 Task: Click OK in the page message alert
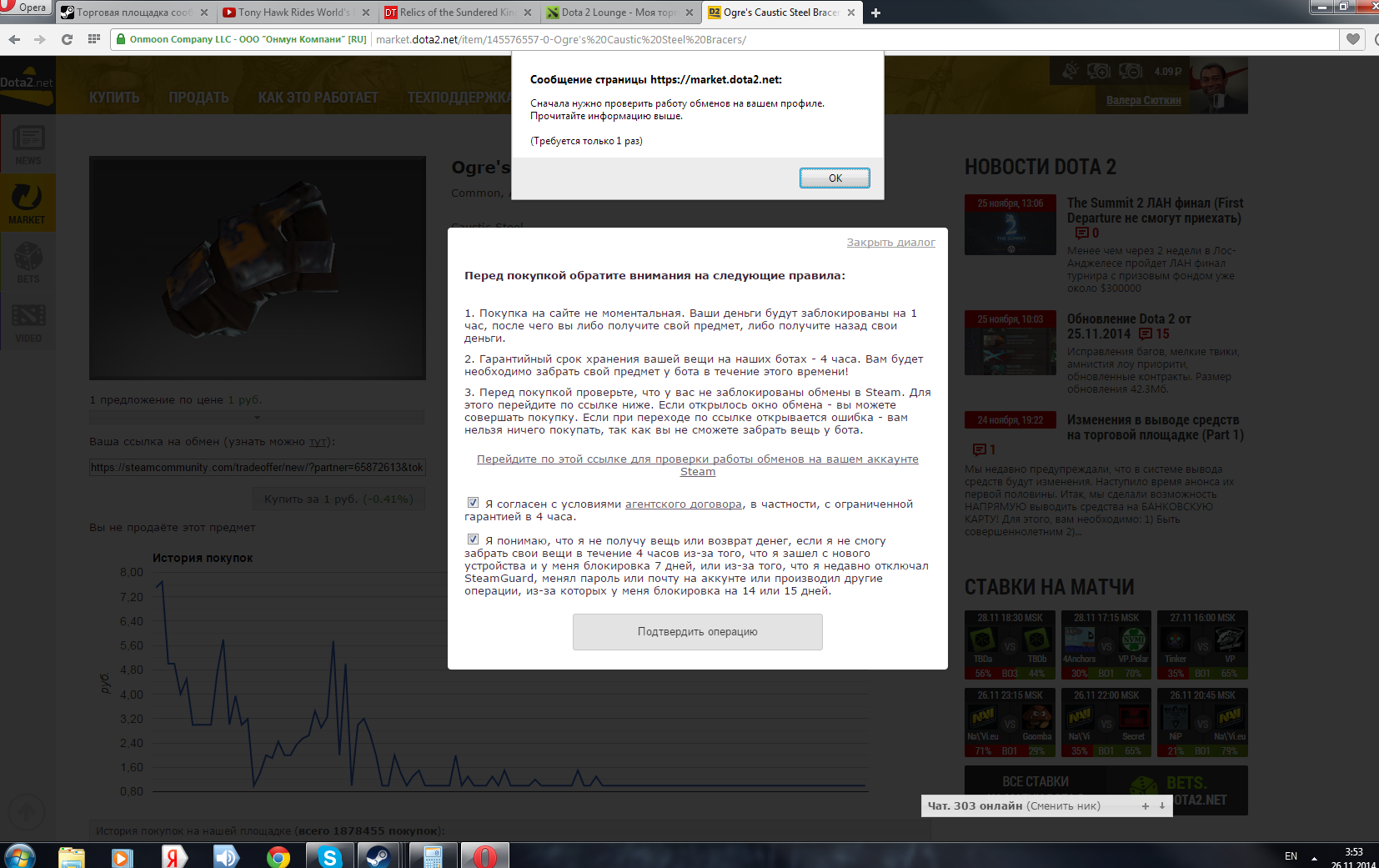[835, 178]
